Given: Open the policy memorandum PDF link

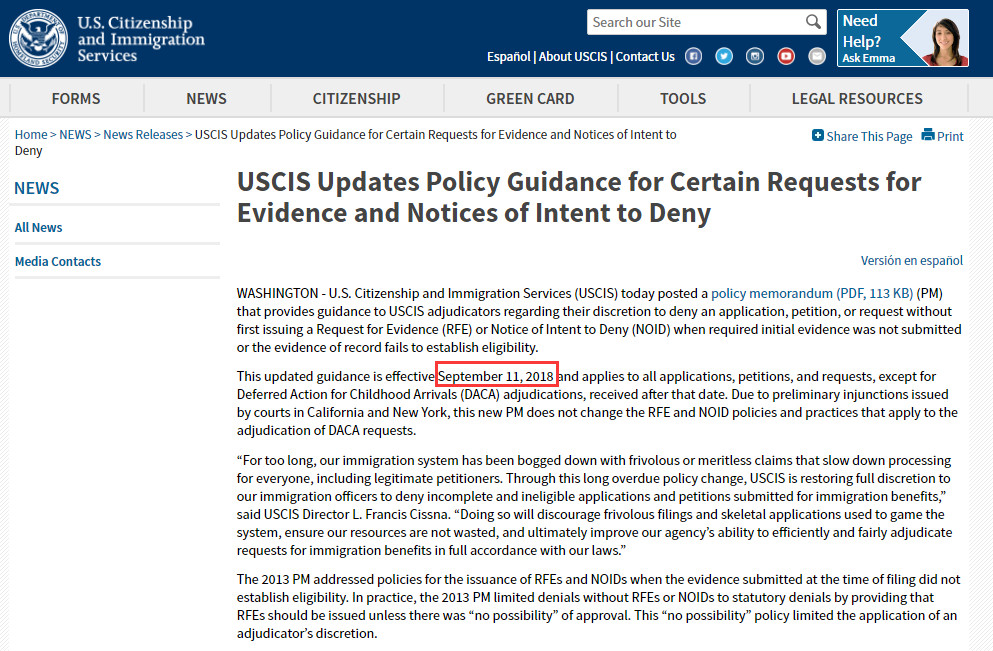Looking at the screenshot, I should pos(811,294).
